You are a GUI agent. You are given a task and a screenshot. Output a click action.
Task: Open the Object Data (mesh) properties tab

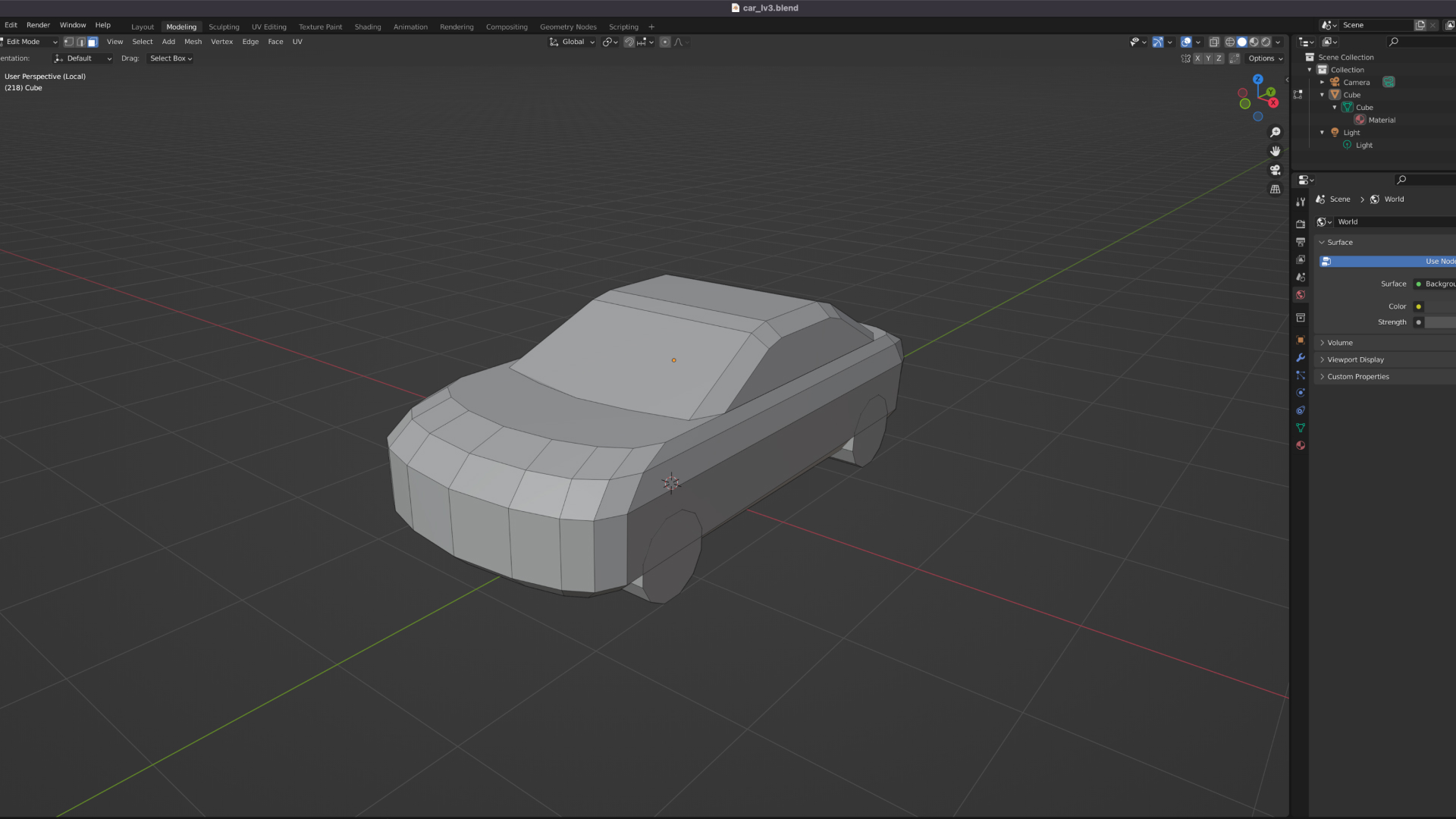point(1301,428)
